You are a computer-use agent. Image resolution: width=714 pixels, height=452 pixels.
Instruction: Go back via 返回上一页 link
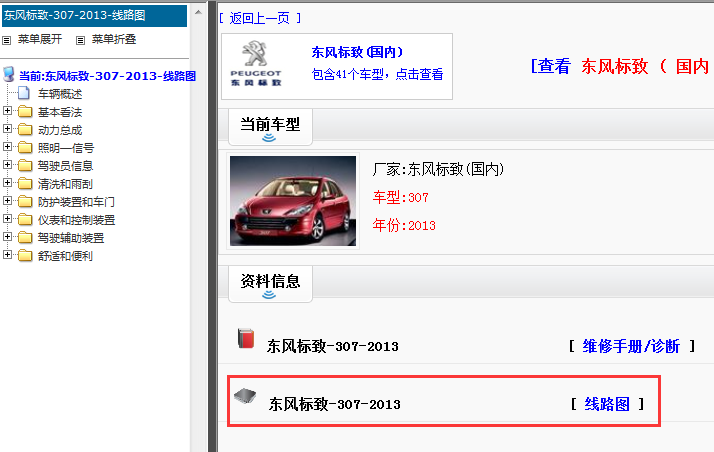[260, 18]
